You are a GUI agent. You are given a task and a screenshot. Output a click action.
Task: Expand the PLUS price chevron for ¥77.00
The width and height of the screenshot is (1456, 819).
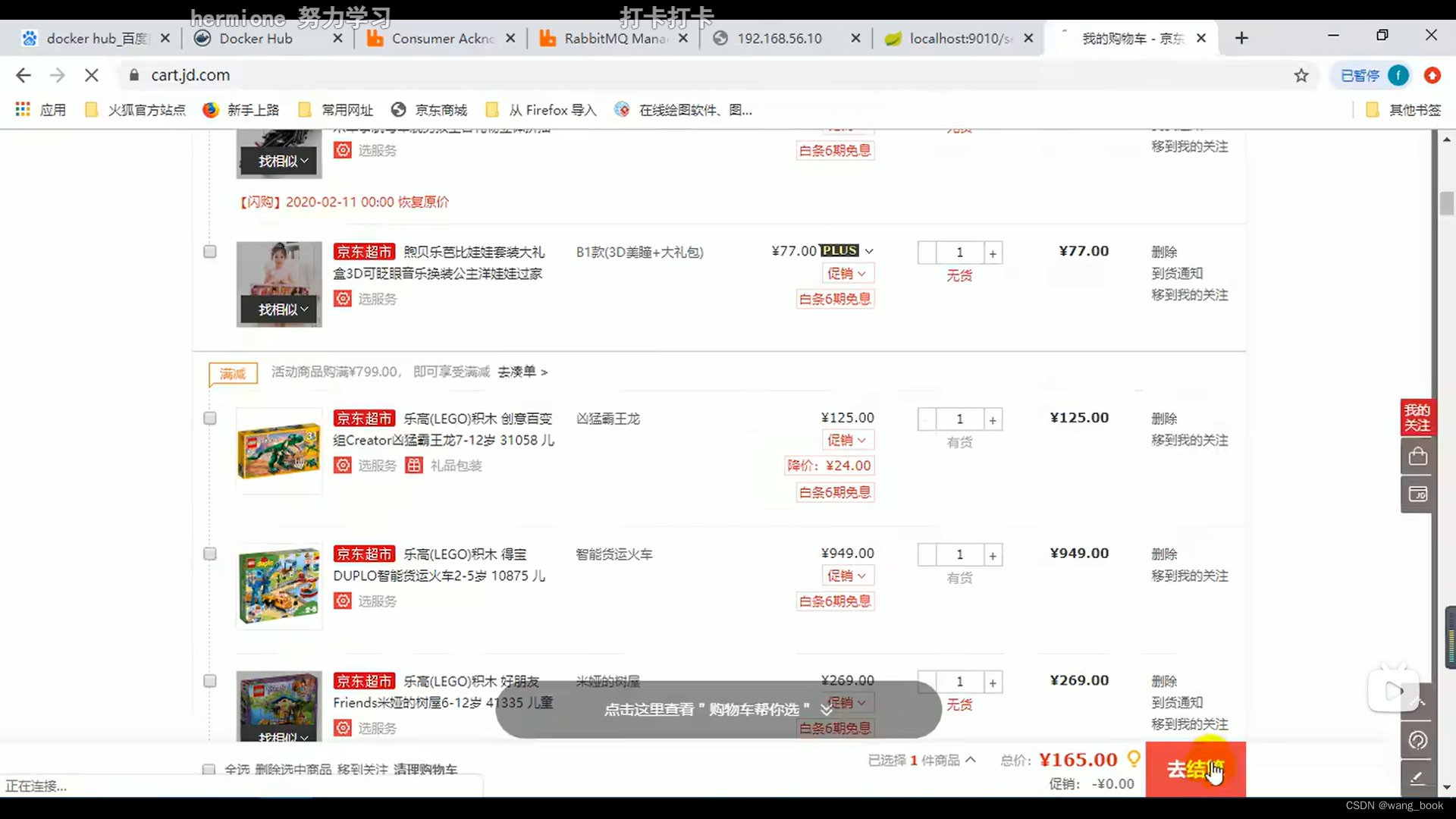click(x=869, y=251)
